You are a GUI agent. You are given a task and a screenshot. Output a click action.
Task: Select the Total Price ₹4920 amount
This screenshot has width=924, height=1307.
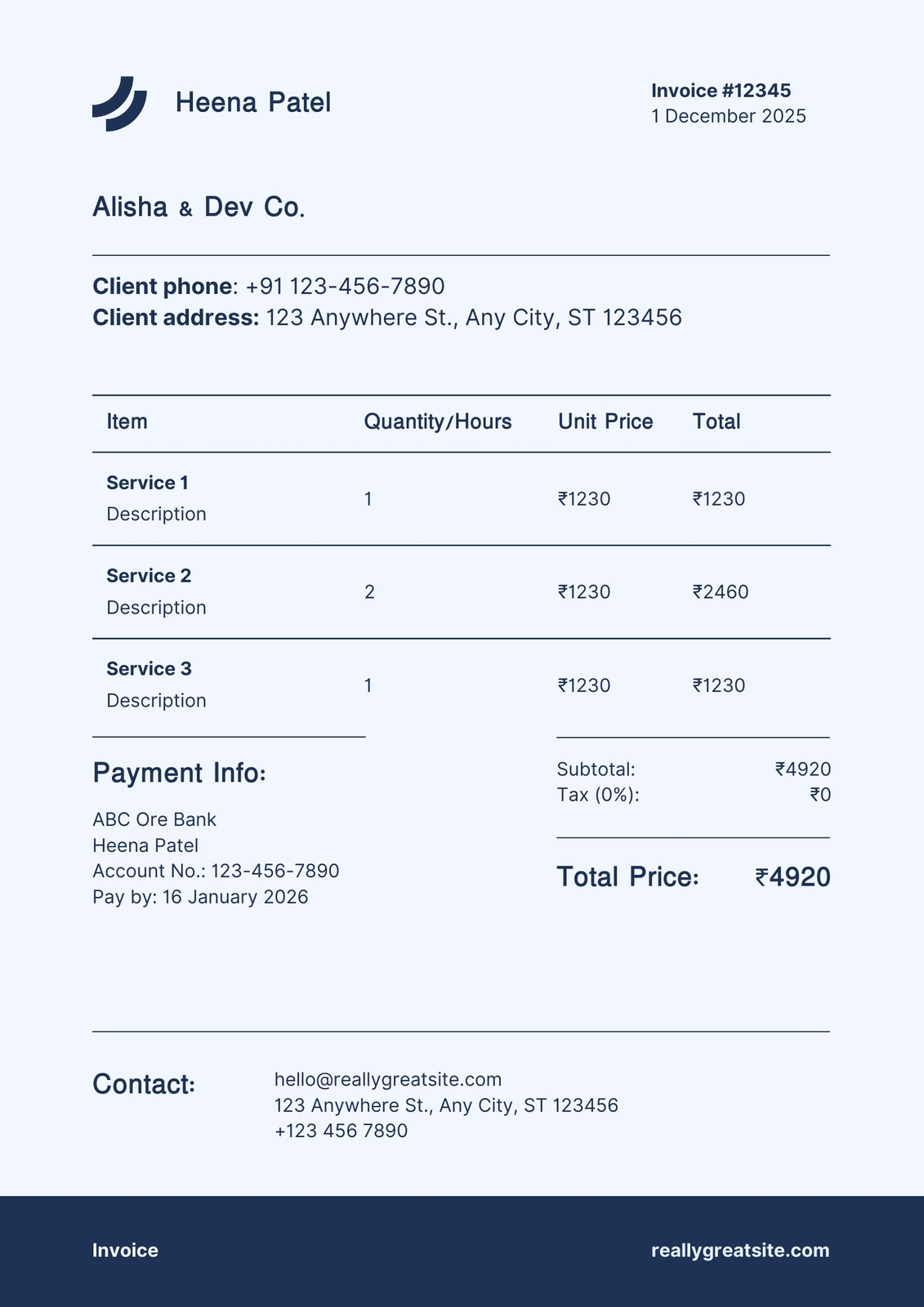[x=793, y=877]
